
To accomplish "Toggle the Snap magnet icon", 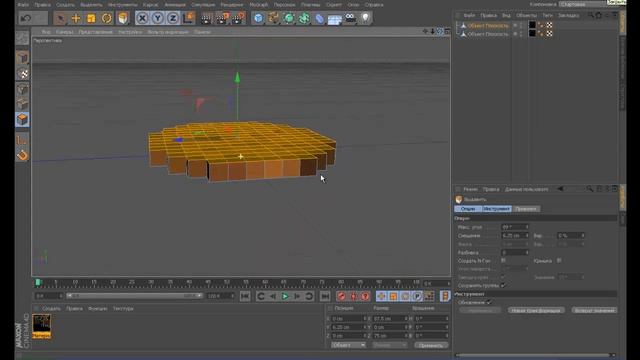I will coord(22,156).
